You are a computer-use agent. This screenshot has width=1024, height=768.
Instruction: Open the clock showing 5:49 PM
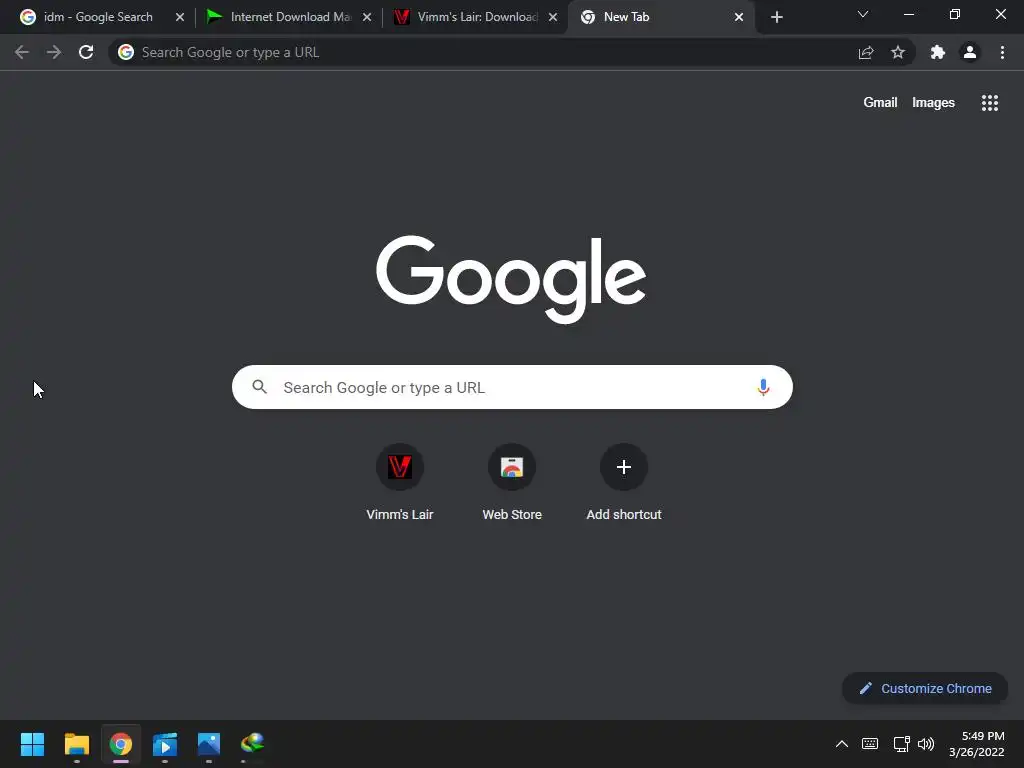(x=976, y=744)
